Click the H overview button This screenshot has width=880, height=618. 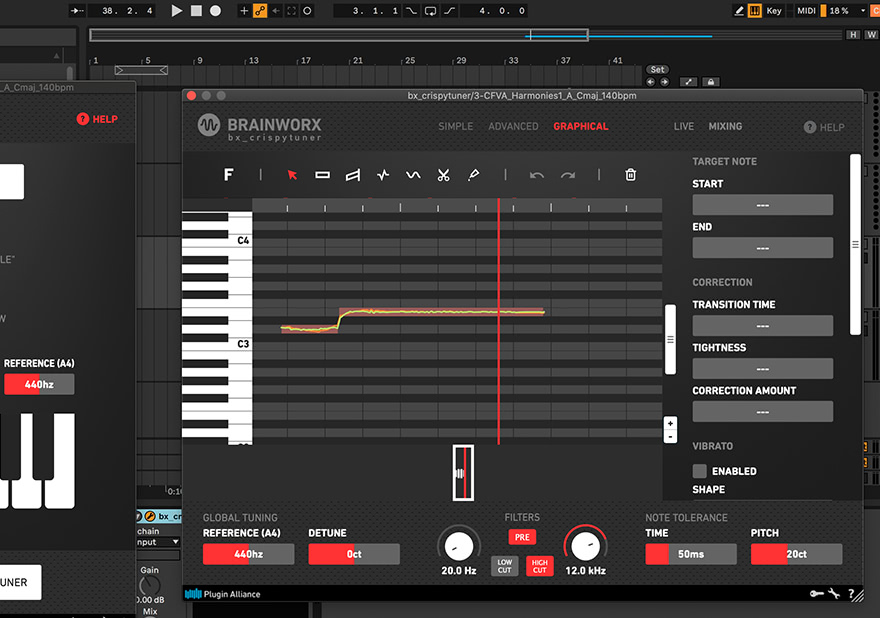[853, 35]
